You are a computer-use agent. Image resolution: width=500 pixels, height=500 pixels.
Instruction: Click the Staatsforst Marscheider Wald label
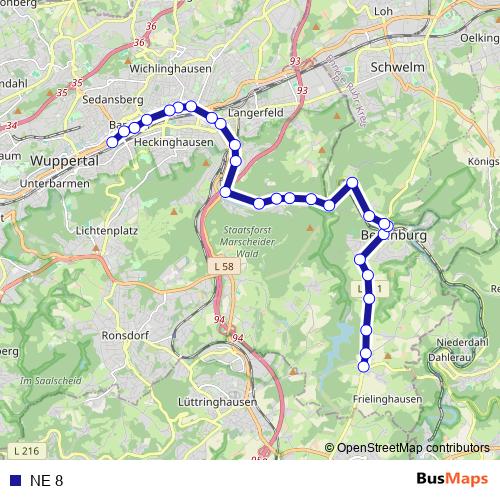coord(247,242)
